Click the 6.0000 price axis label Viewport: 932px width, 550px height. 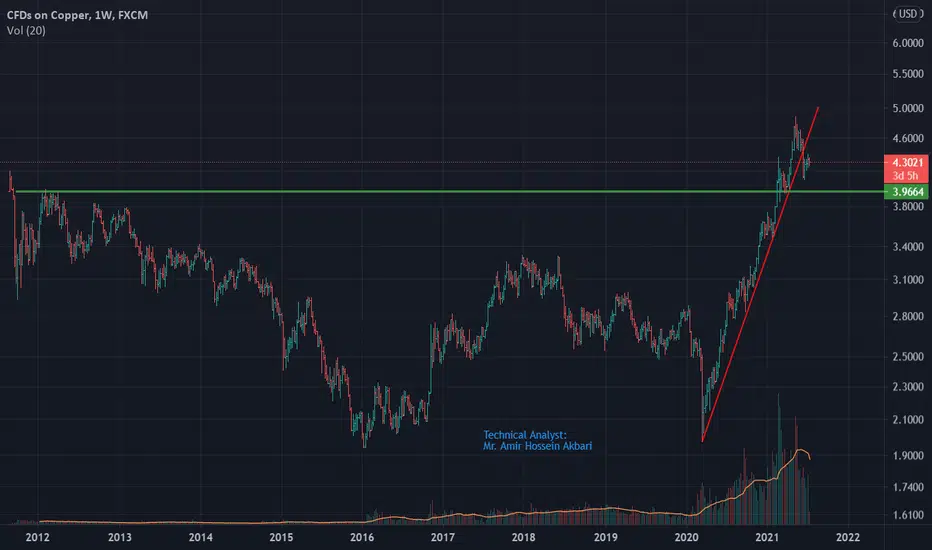[x=908, y=43]
